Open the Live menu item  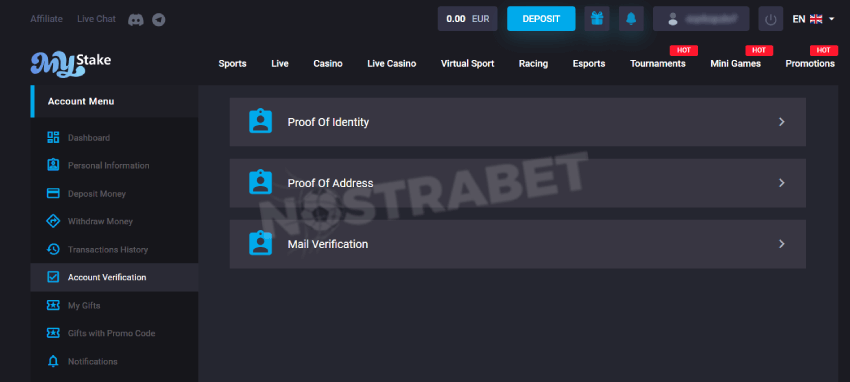tap(280, 64)
